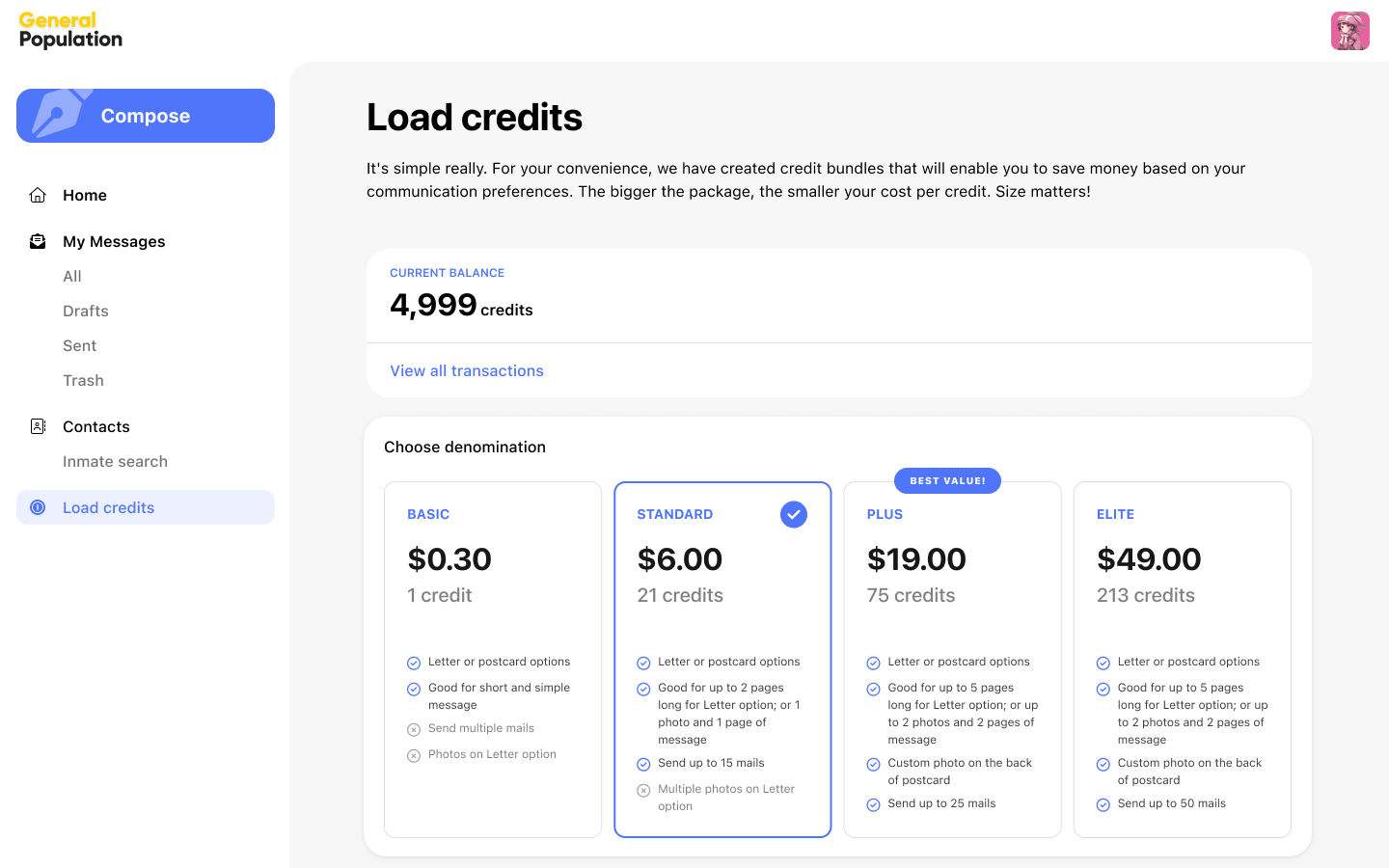The width and height of the screenshot is (1389, 868).
Task: Open the Drafts messages folder
Action: click(x=86, y=311)
